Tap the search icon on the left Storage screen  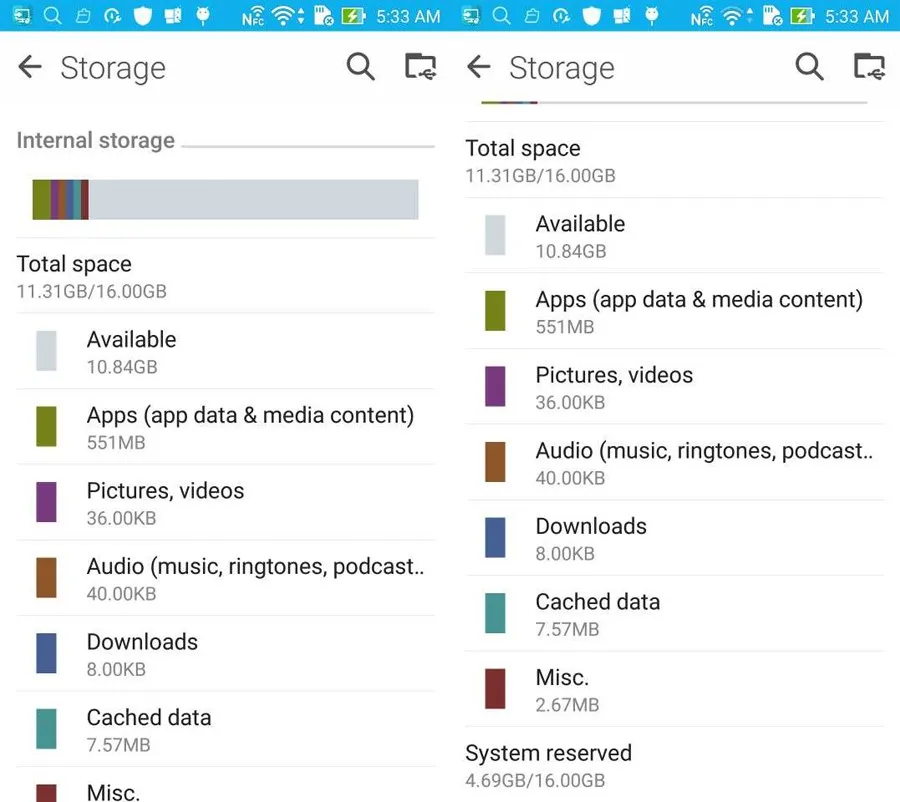tap(361, 67)
